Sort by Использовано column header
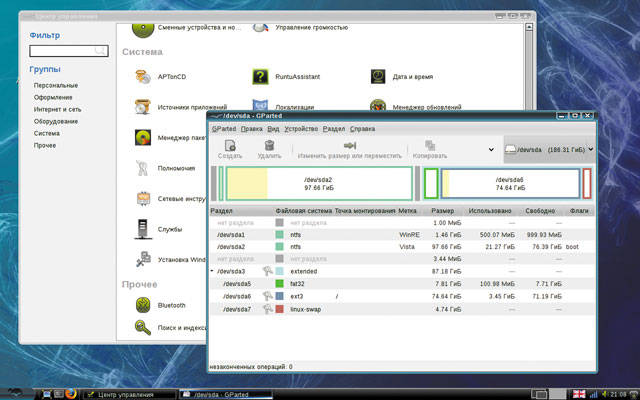Screen dimensions: 640x400 point(490,211)
